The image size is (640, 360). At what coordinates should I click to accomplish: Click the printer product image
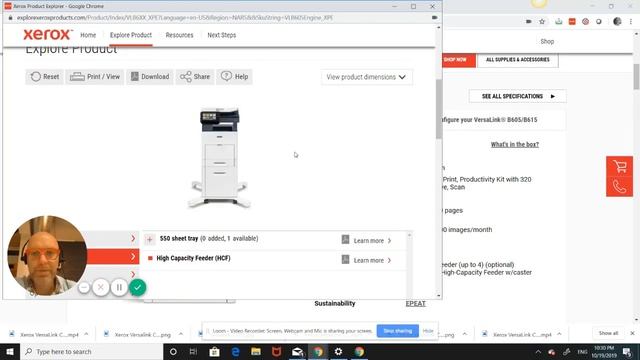220,158
